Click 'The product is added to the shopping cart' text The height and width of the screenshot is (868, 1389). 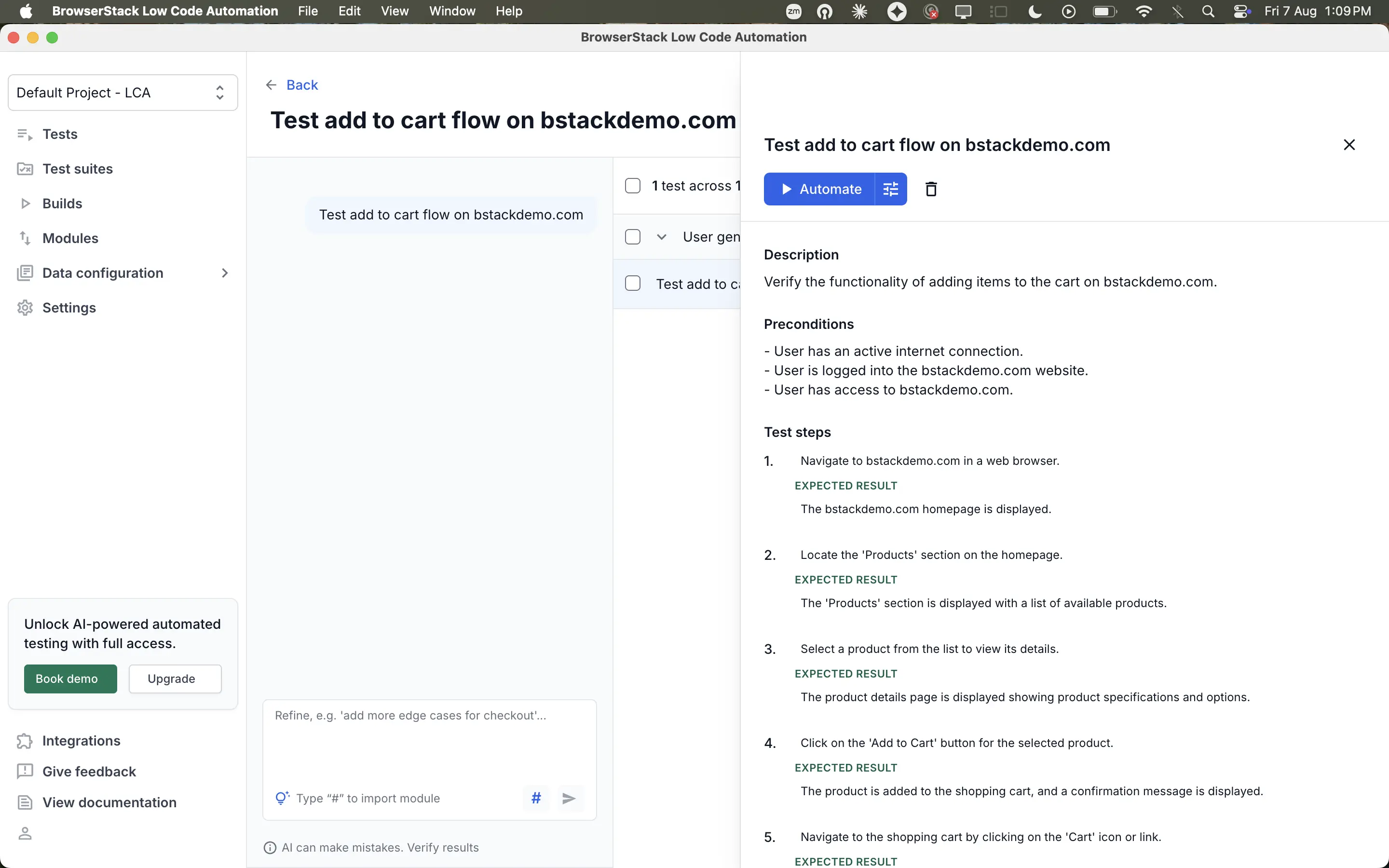point(1032,791)
